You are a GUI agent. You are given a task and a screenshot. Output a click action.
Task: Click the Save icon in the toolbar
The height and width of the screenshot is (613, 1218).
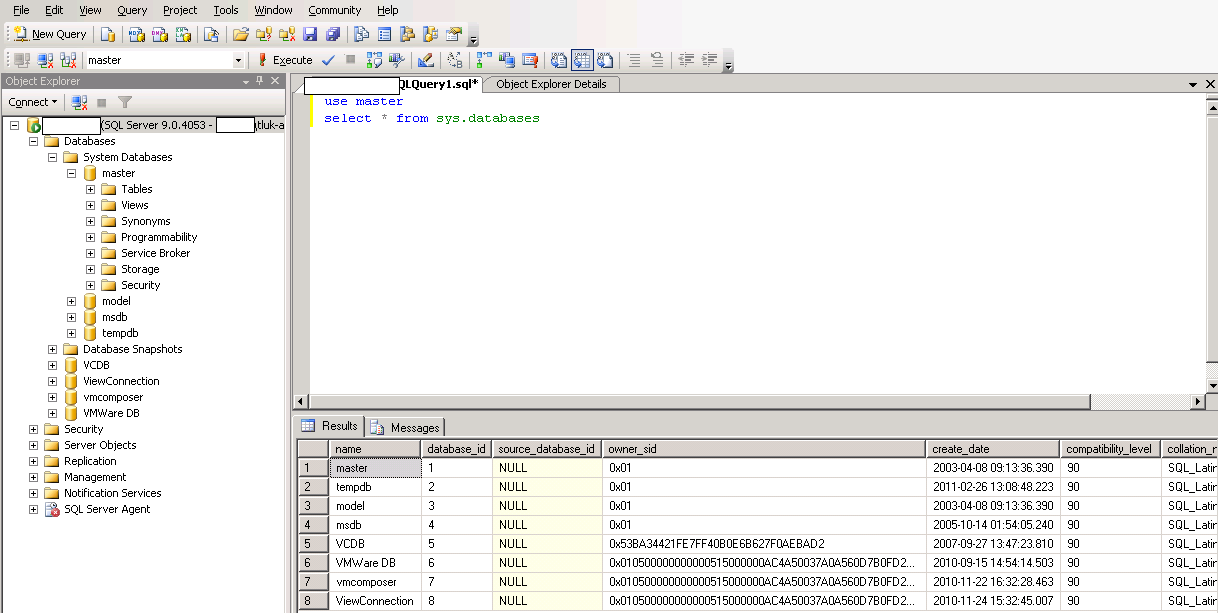tap(310, 34)
